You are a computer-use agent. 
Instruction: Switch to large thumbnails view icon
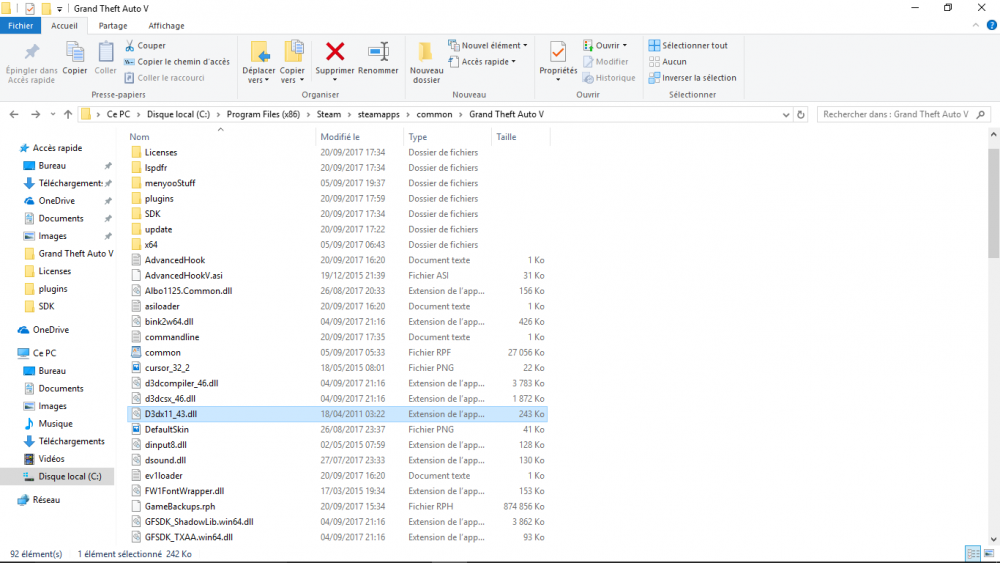(988, 553)
